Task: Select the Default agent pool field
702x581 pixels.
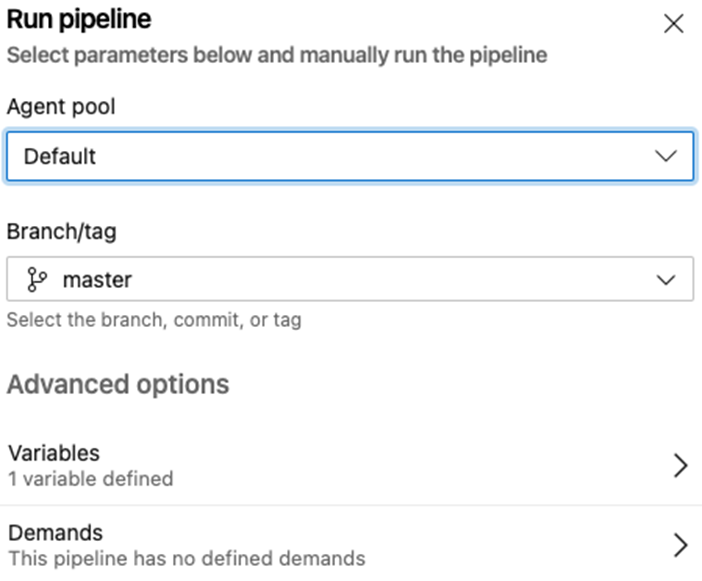Action: coord(350,156)
